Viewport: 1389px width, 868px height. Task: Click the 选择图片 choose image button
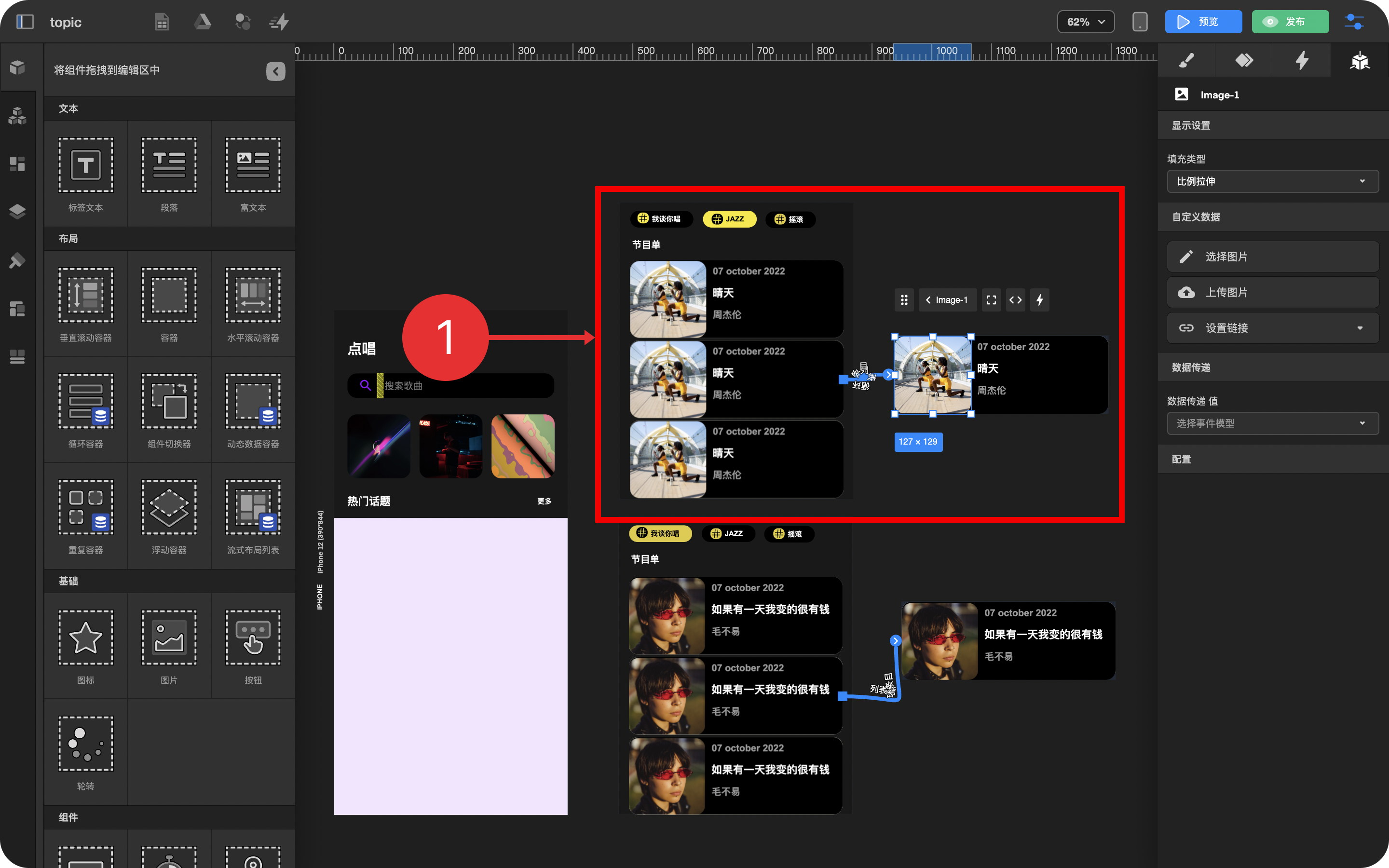1272,257
